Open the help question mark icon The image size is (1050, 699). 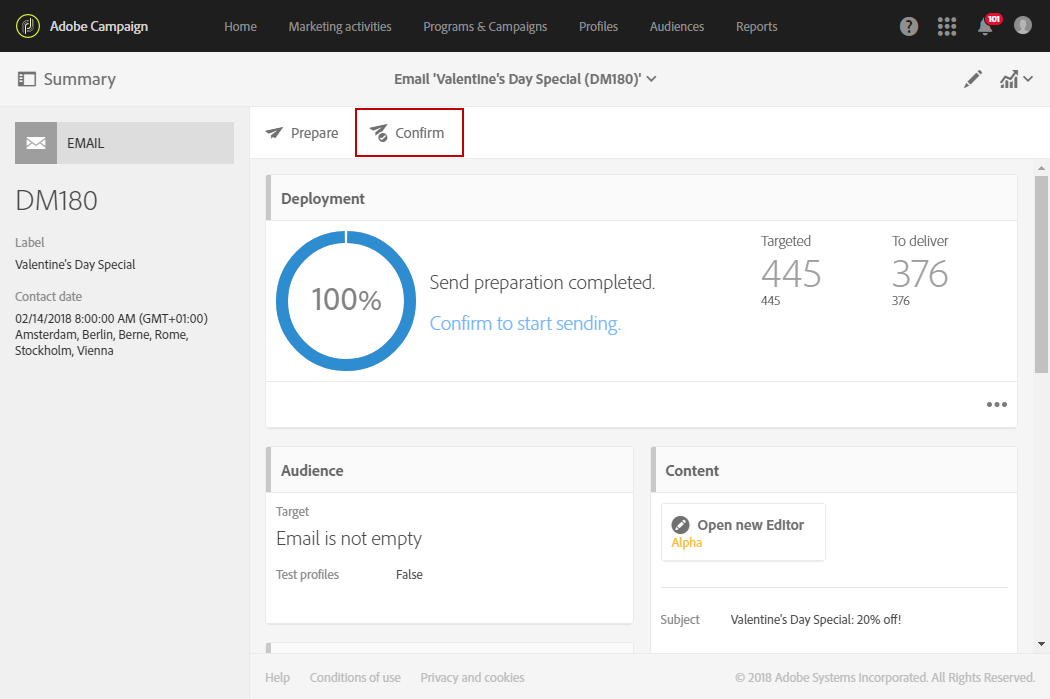tap(909, 26)
